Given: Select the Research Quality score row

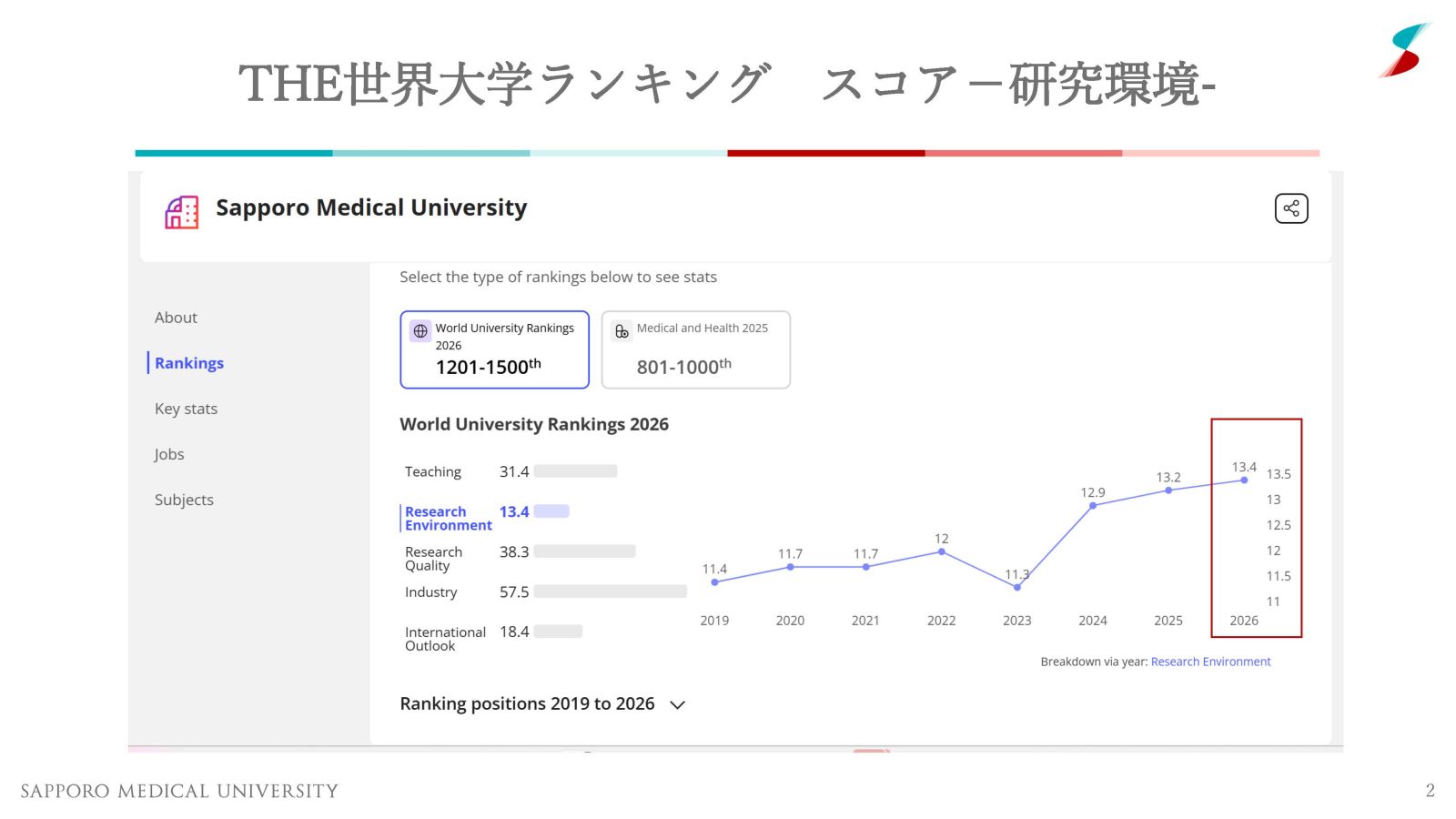Looking at the screenshot, I should [x=433, y=559].
